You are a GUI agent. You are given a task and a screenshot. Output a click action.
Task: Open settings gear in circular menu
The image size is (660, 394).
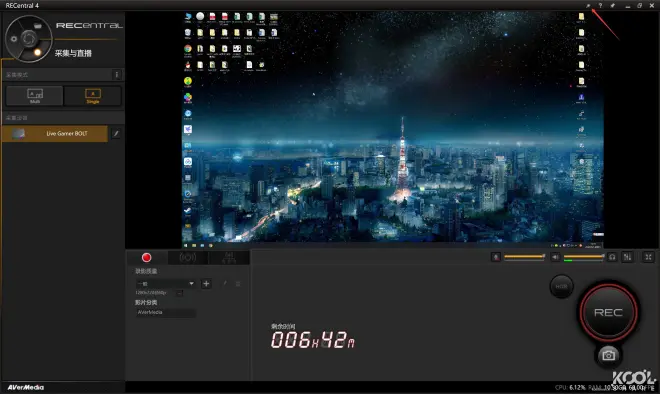point(14,39)
